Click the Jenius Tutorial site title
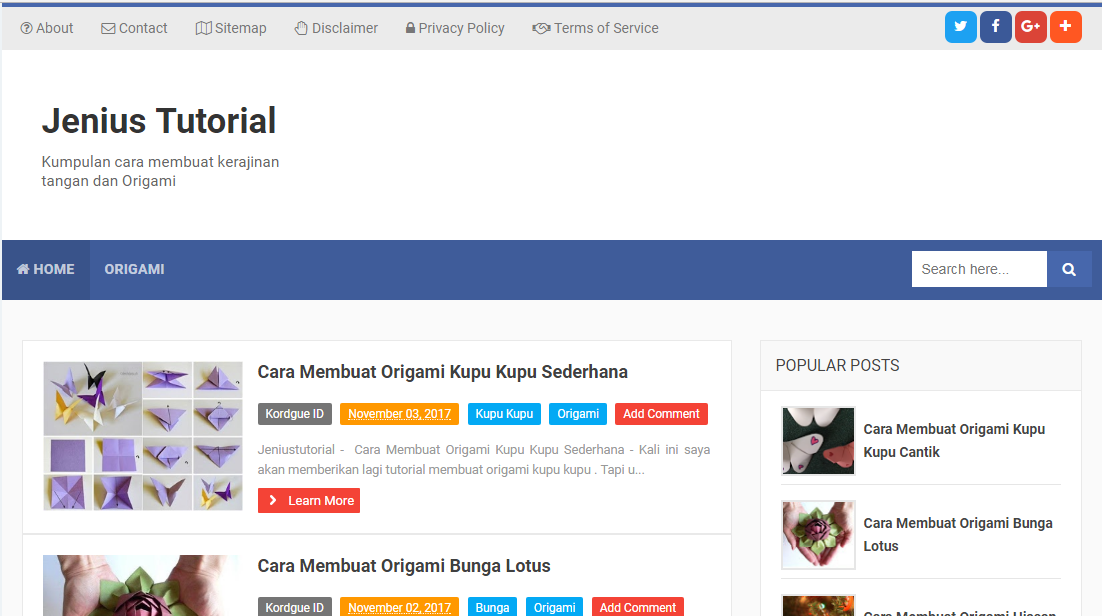1102x616 pixels. pyautogui.click(x=159, y=120)
